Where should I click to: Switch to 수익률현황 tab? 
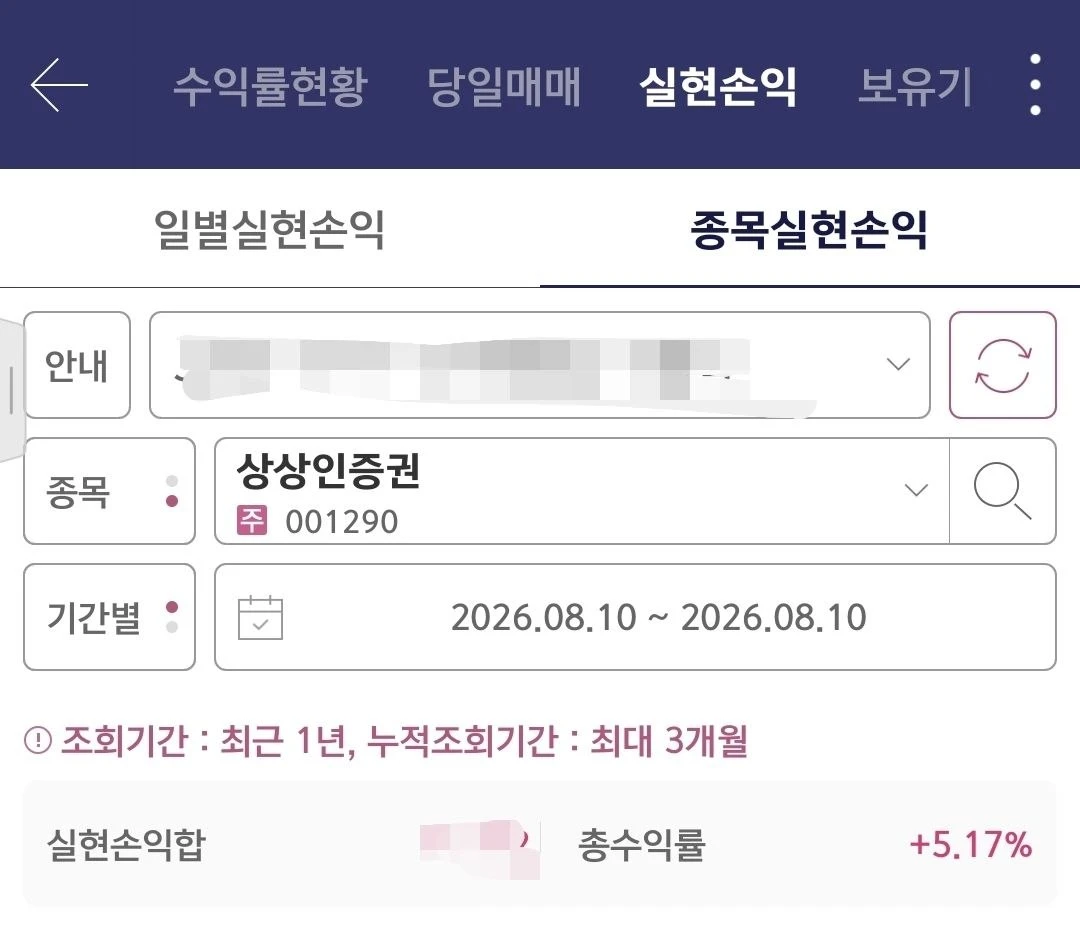[x=270, y=87]
